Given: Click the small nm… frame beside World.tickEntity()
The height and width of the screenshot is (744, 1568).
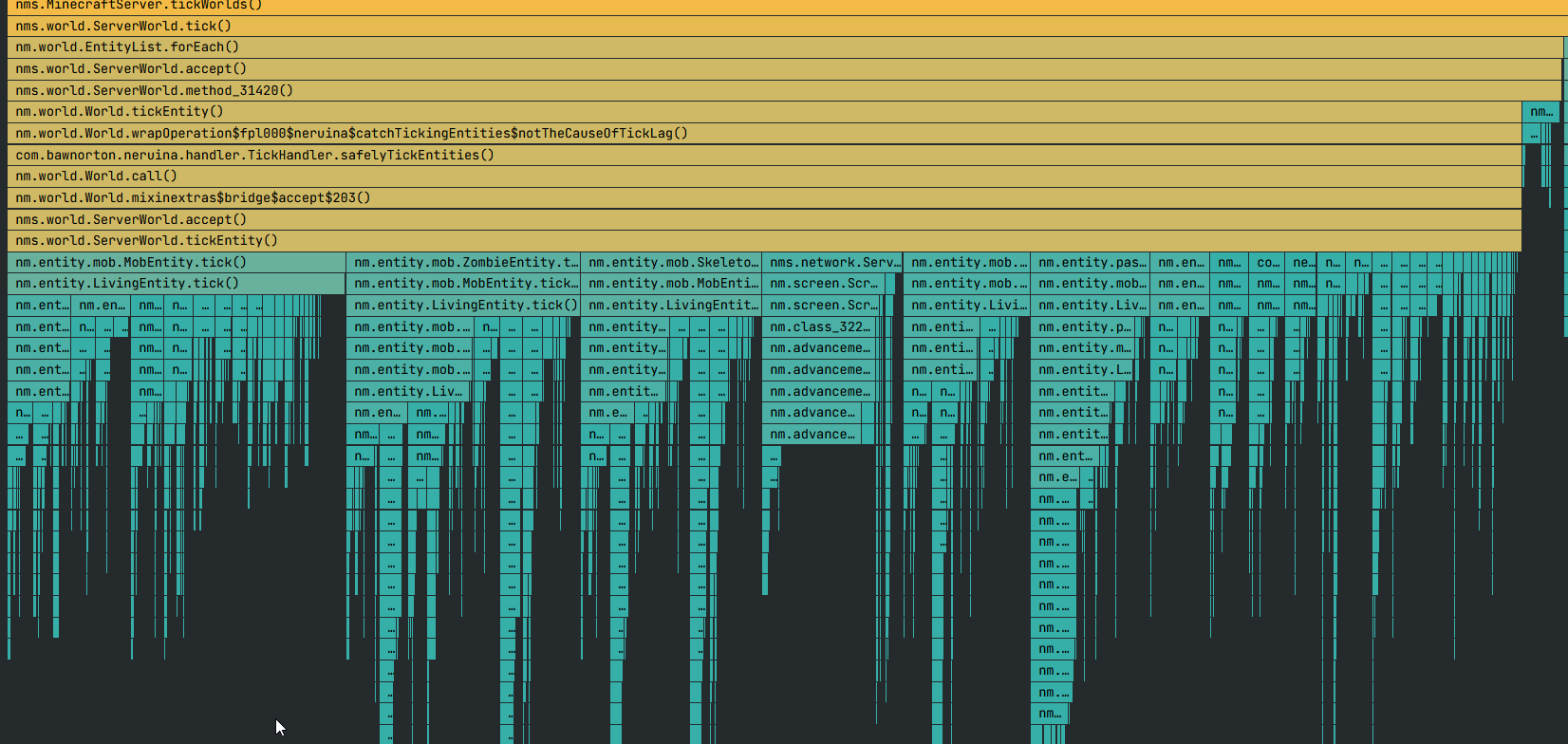Looking at the screenshot, I should click(1540, 112).
